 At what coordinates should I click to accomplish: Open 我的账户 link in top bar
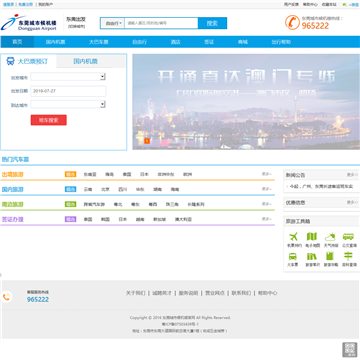pos(45,5)
